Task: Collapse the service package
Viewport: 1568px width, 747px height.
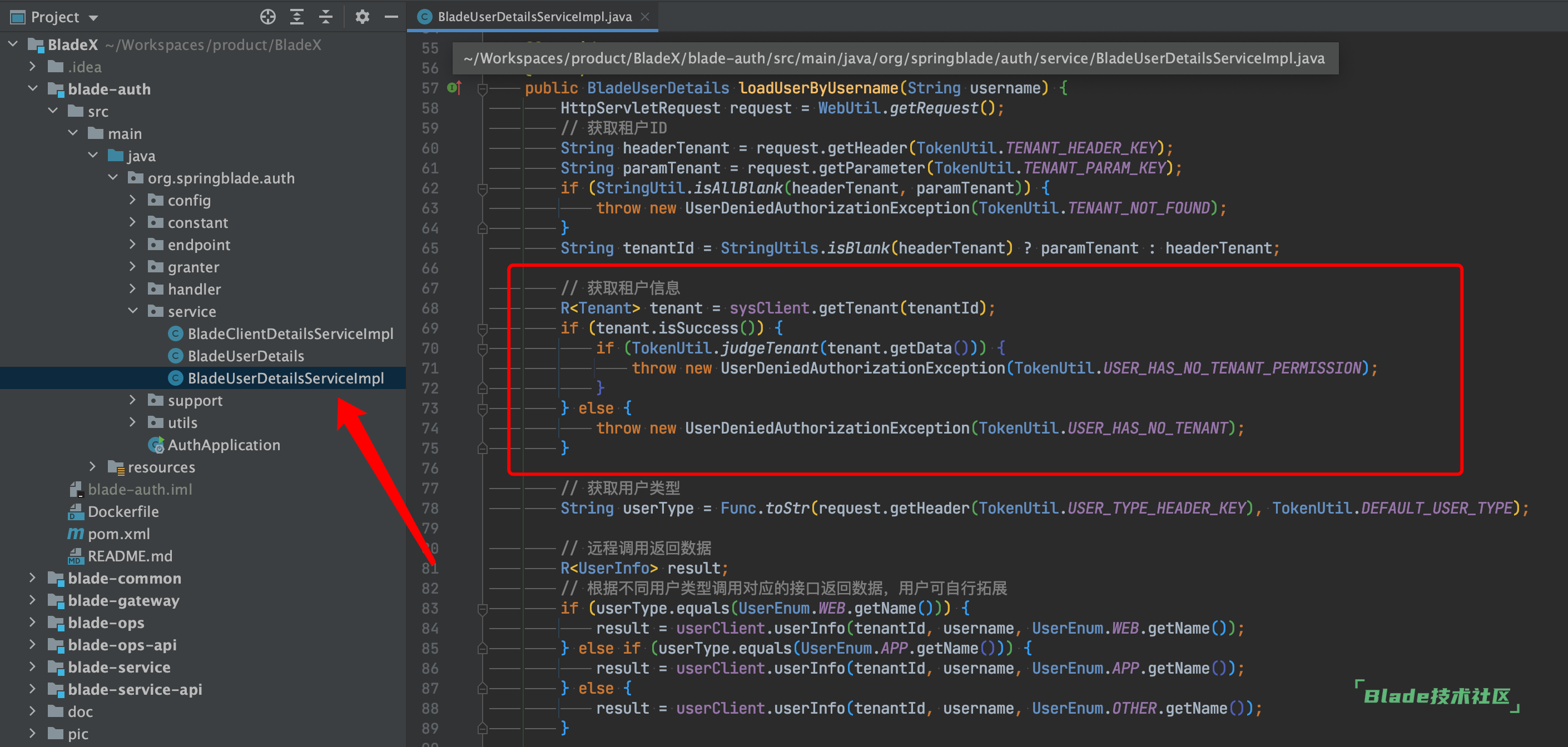Action: 133,311
